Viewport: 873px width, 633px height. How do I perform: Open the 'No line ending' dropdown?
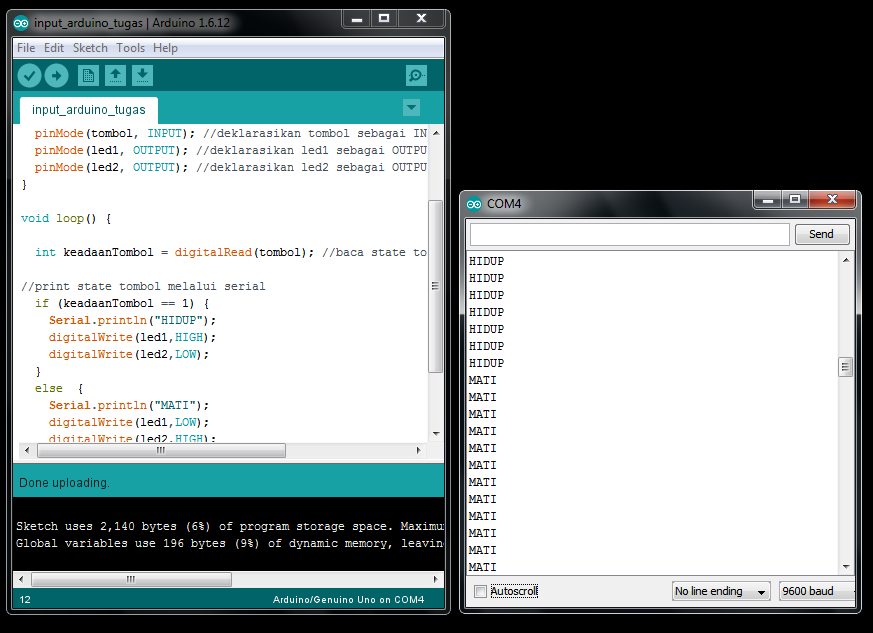tap(720, 590)
